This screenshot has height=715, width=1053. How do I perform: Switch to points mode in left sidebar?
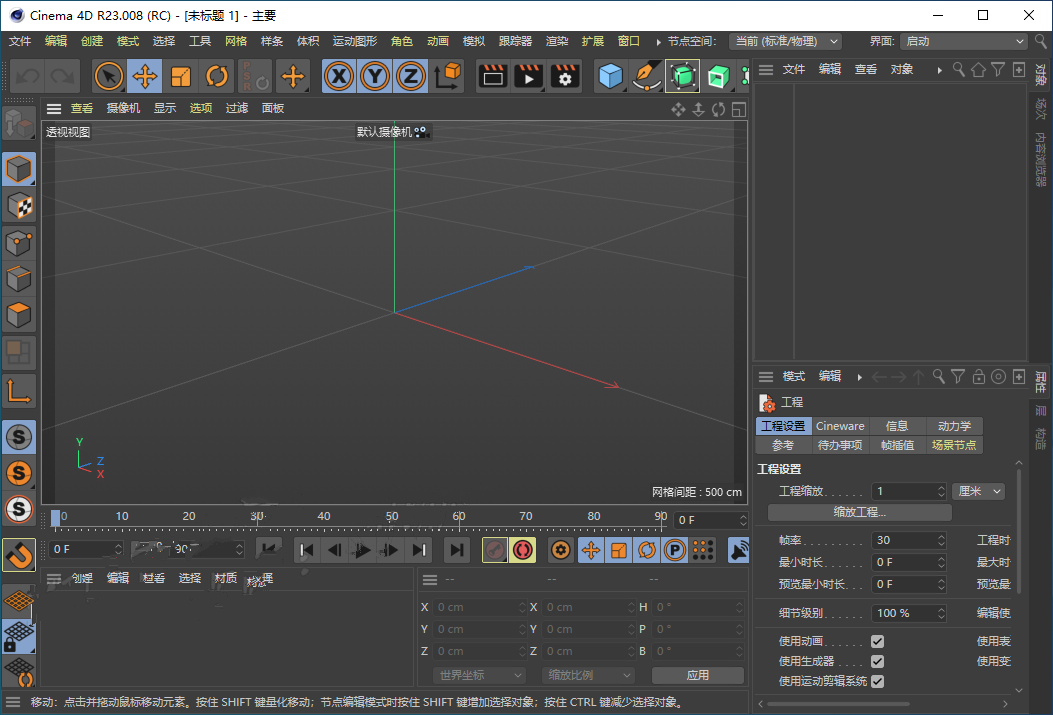tap(19, 242)
